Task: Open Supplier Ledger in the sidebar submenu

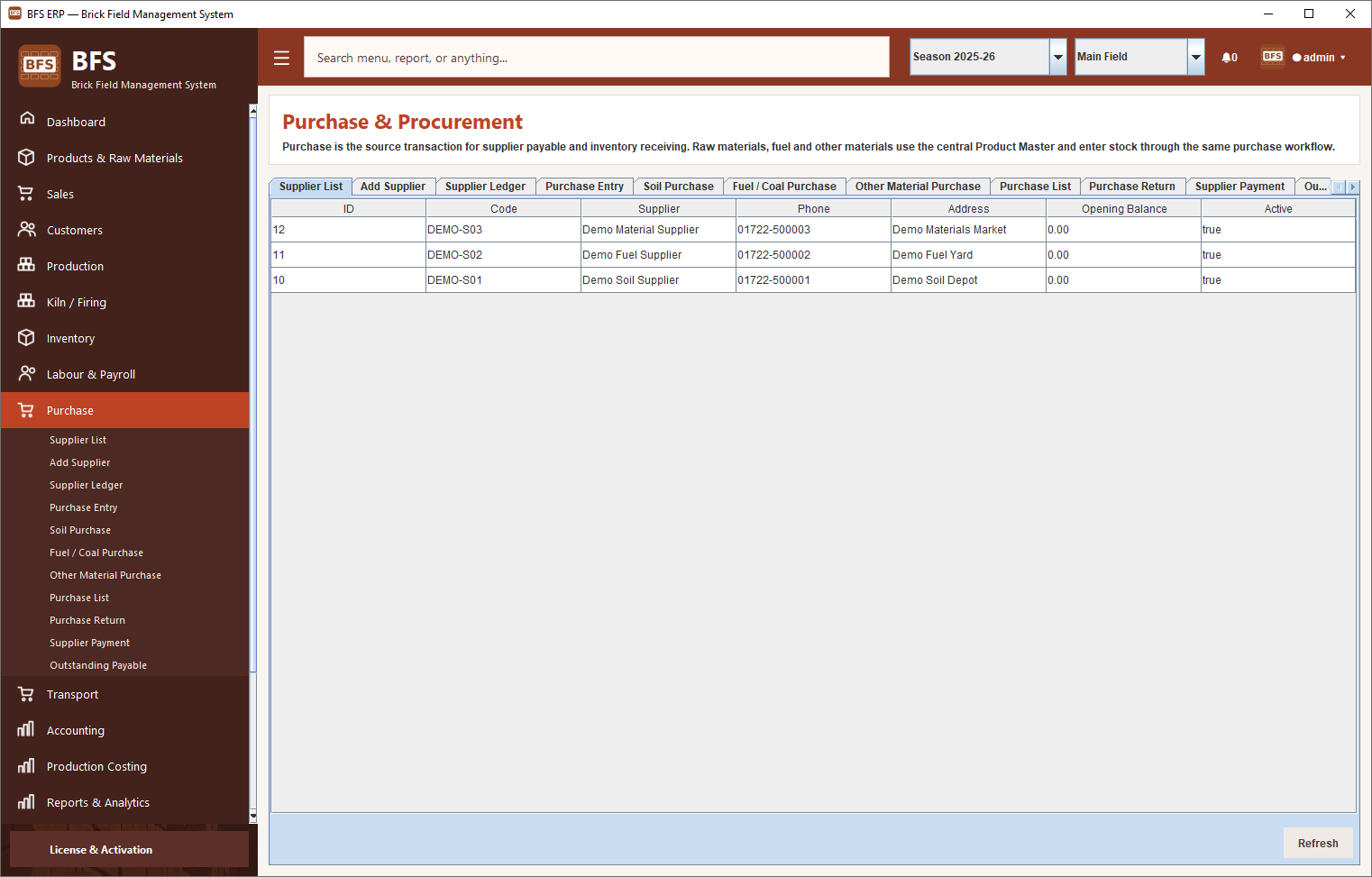Action: click(x=86, y=485)
